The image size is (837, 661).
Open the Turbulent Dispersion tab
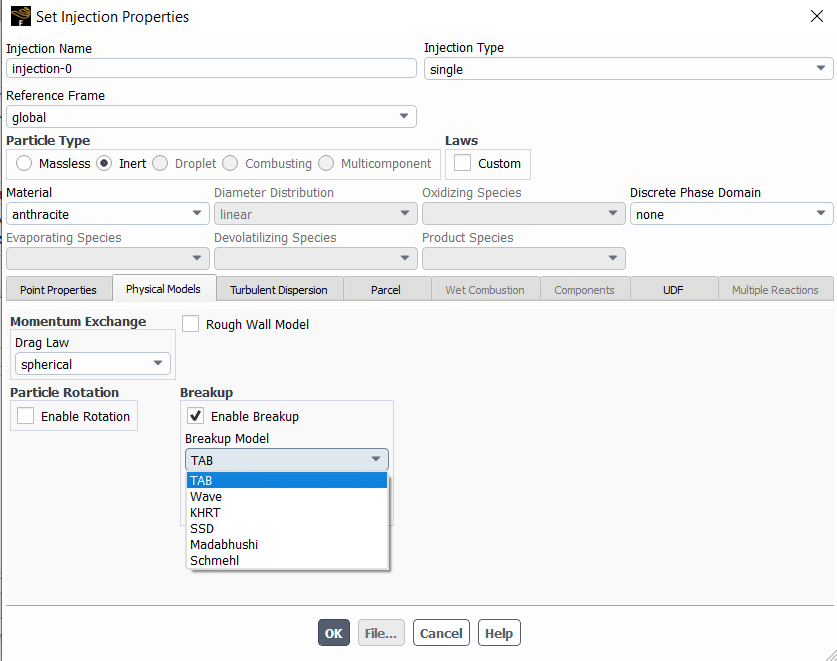(279, 289)
